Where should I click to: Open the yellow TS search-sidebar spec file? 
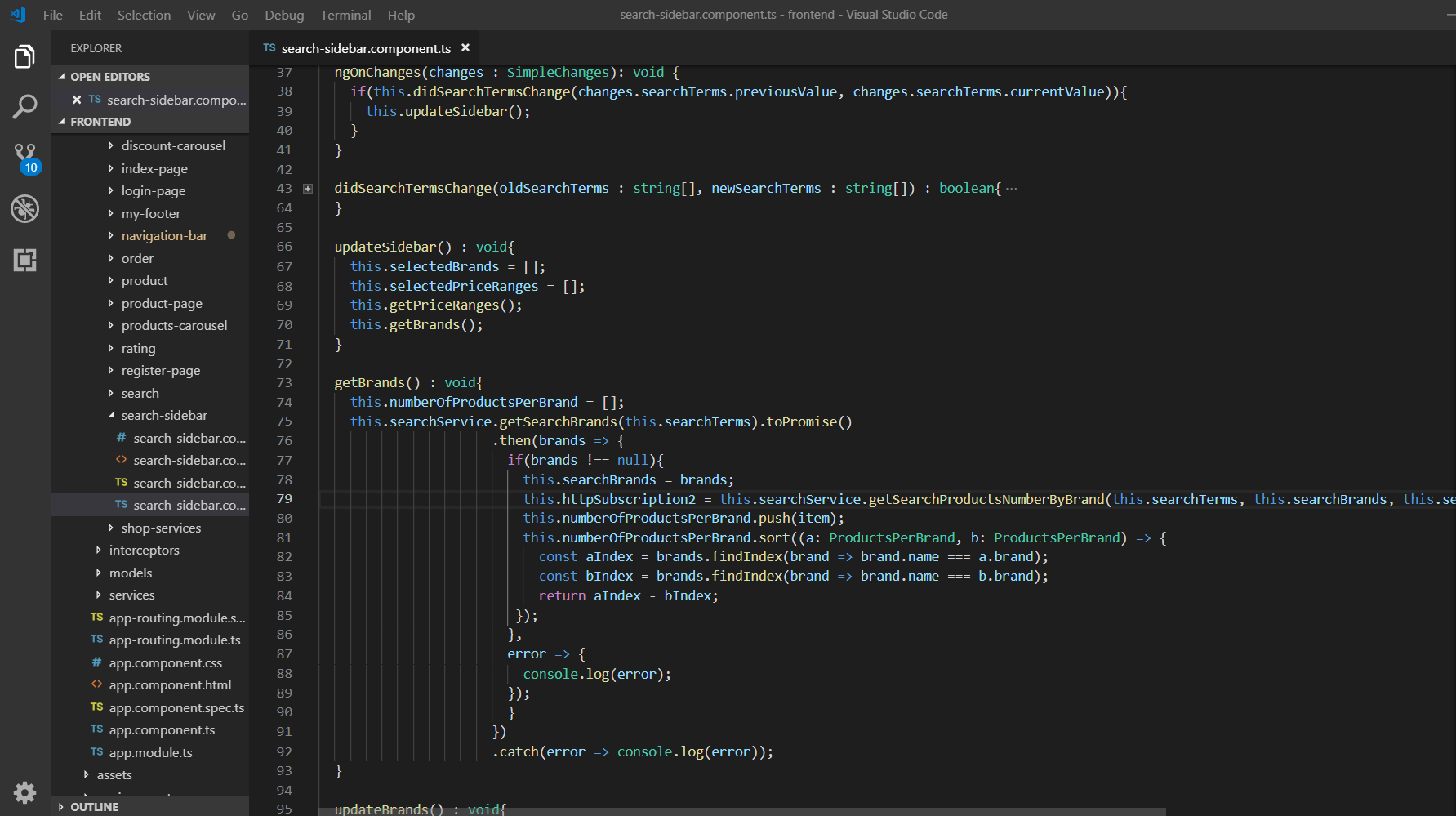click(189, 483)
